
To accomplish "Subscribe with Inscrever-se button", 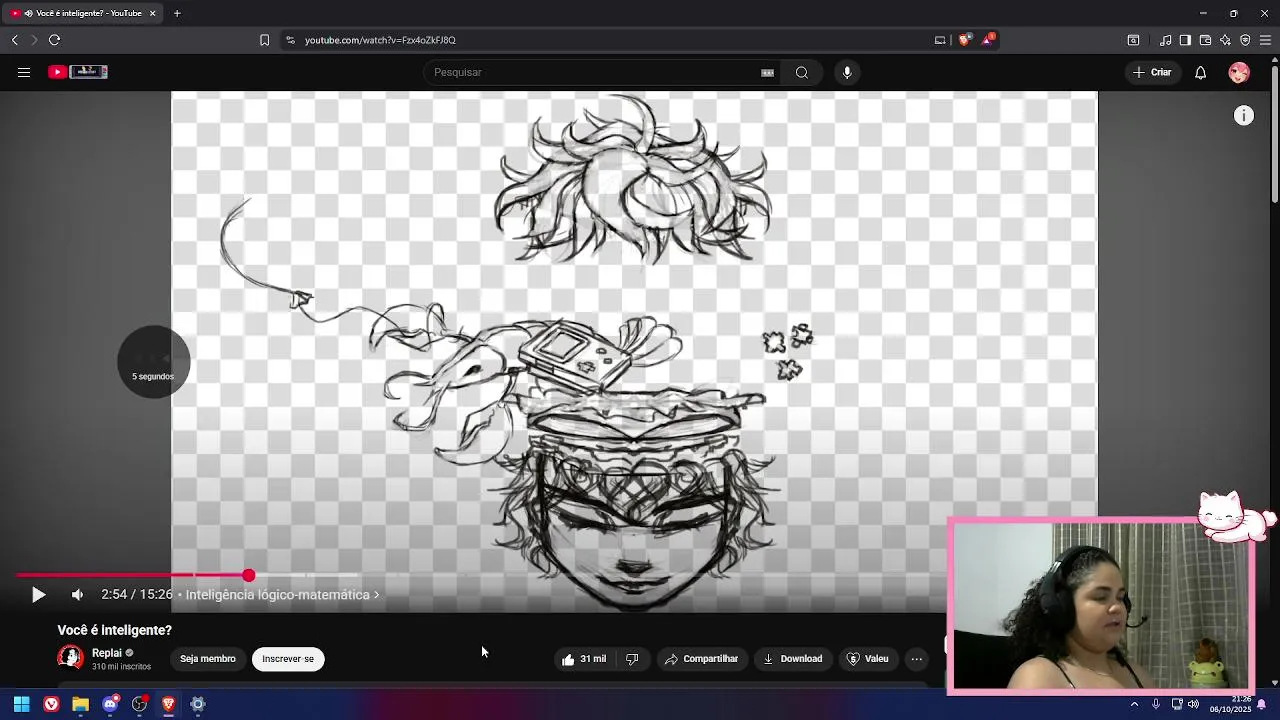I will pos(288,659).
